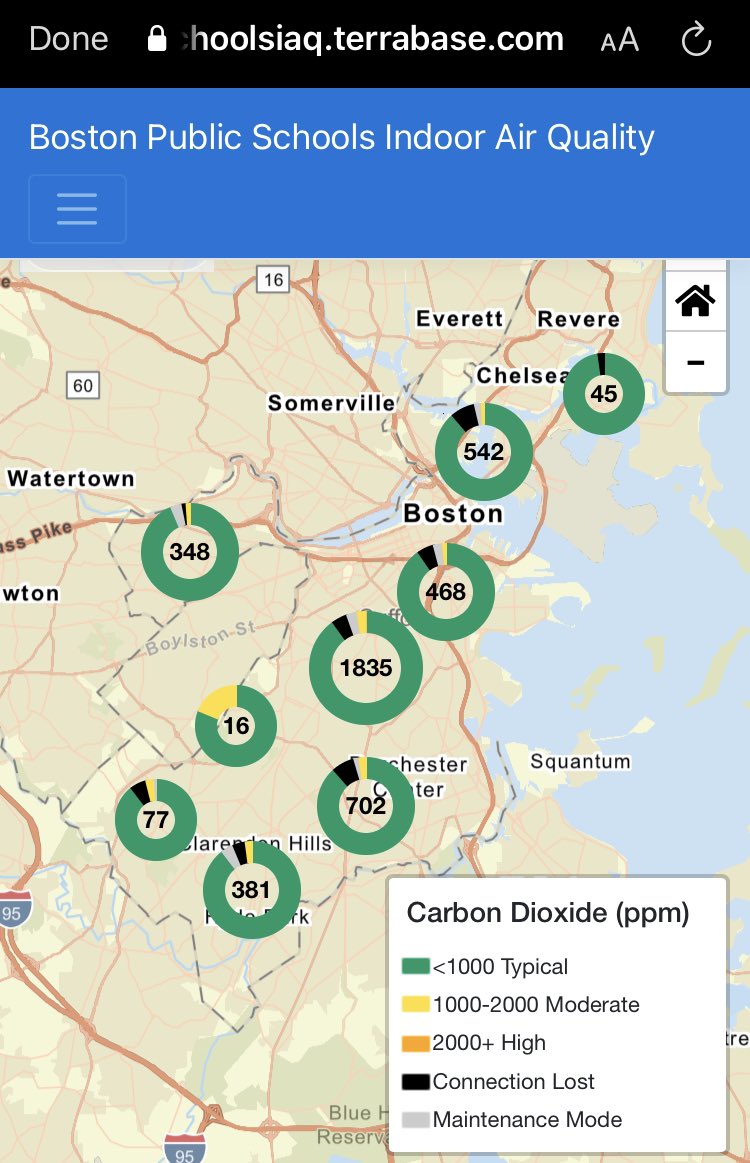Tap the terrabase.com address text
This screenshot has width=750, height=1163.
click(x=373, y=39)
